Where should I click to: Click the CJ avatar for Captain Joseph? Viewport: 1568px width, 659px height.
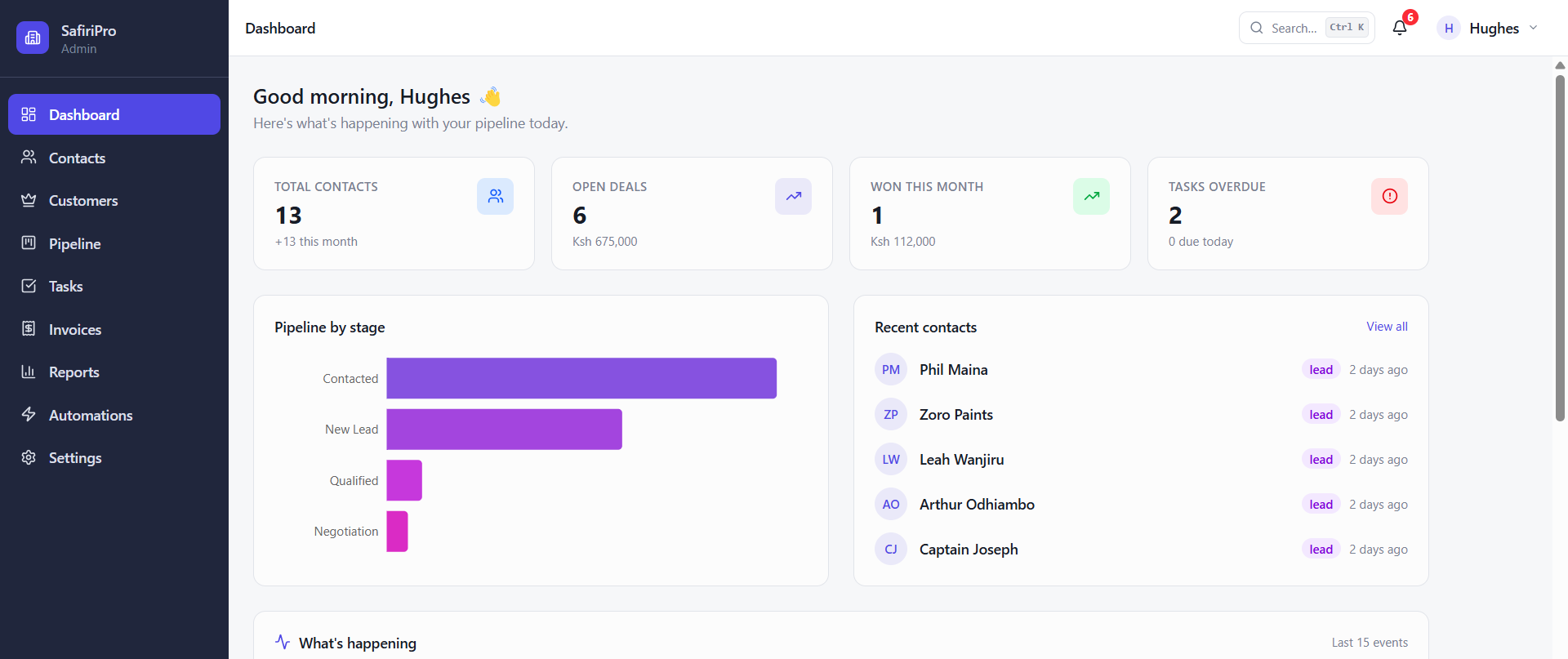tap(891, 550)
